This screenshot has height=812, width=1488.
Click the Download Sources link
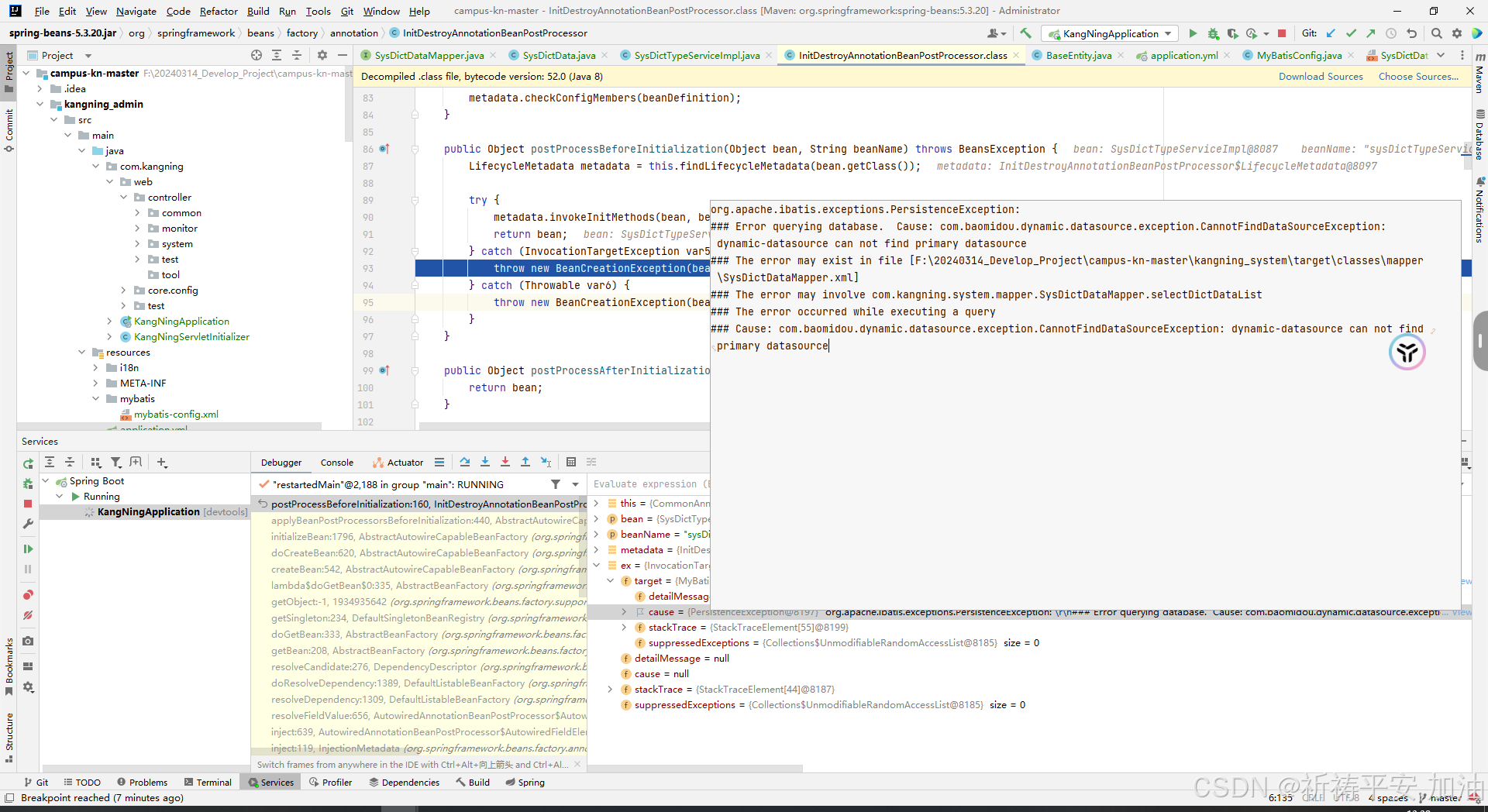(x=1320, y=76)
